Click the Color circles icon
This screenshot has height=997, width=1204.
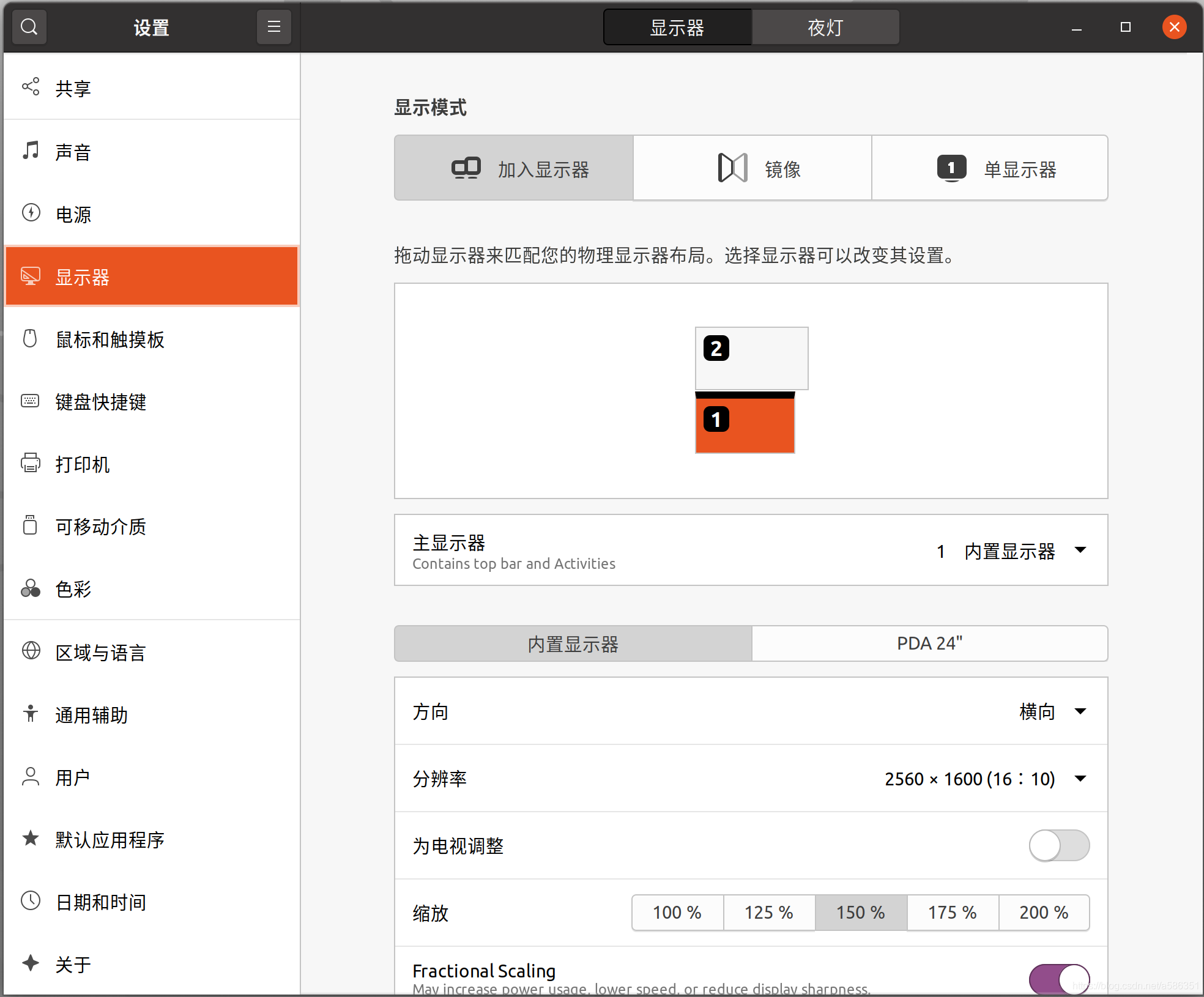pyautogui.click(x=31, y=588)
